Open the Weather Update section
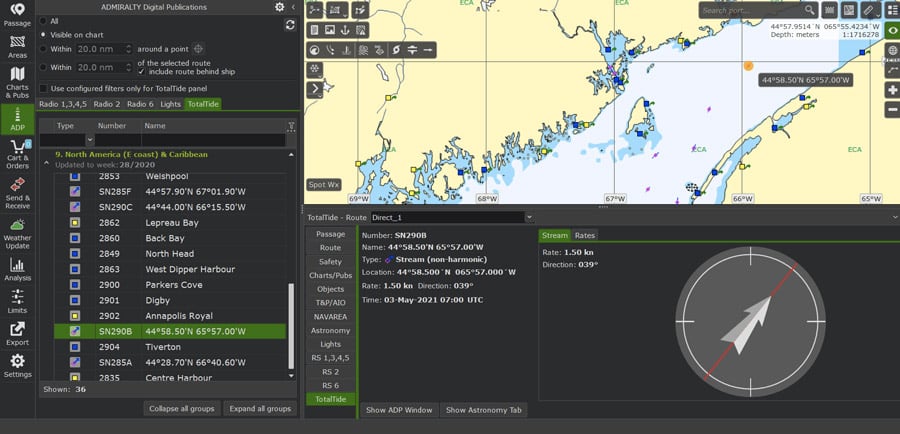900x434 pixels. point(17,233)
